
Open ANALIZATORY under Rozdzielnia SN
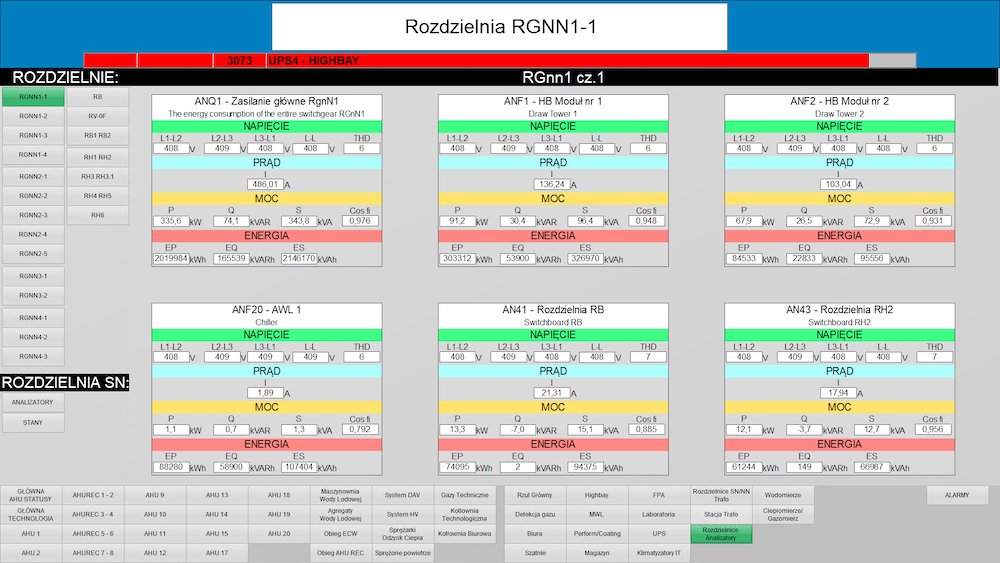(33, 402)
